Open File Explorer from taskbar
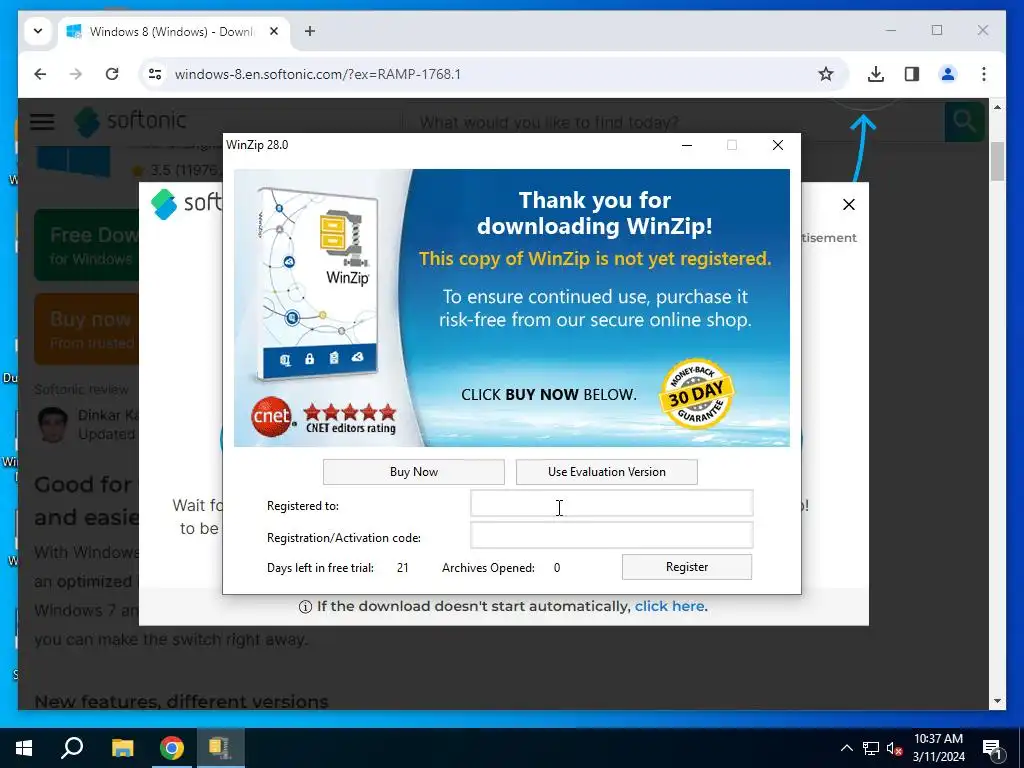The width and height of the screenshot is (1024, 768). [x=122, y=748]
